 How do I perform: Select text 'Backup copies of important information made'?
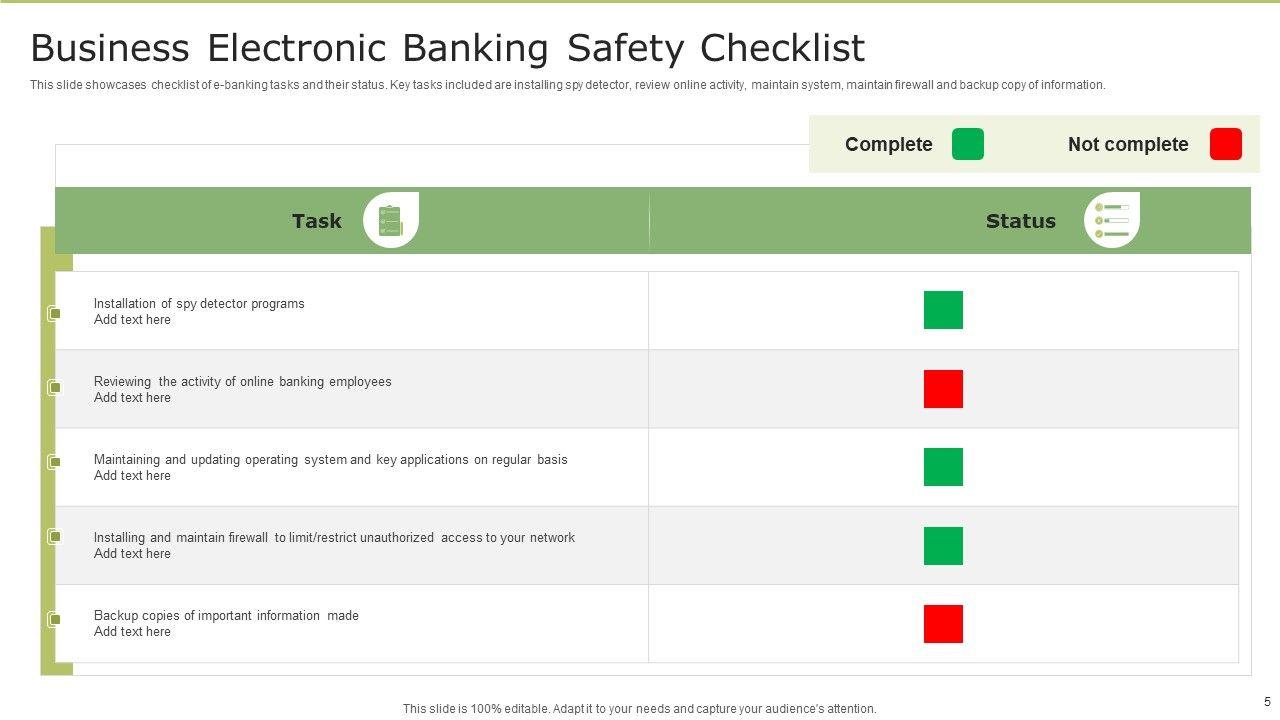tap(226, 615)
